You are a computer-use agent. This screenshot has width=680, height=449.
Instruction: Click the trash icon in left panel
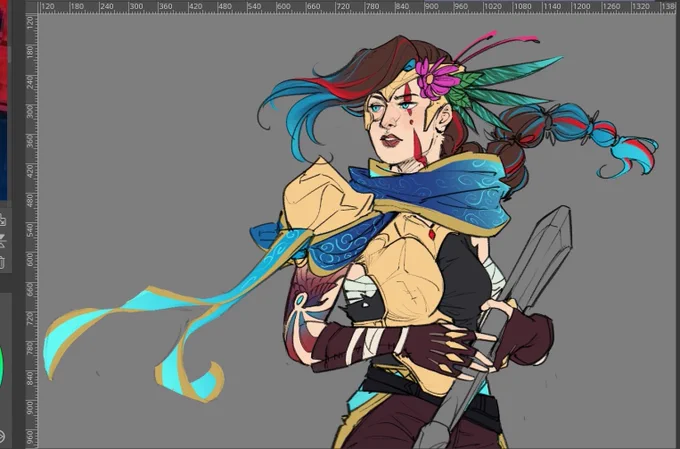pos(2,262)
